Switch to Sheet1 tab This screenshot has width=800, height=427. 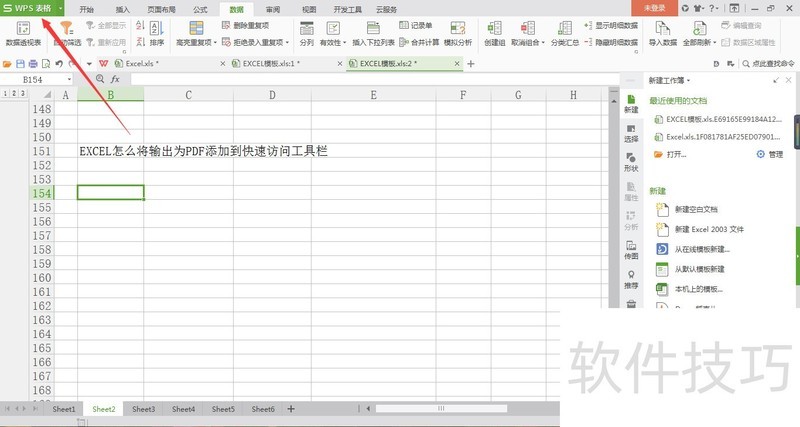tap(64, 409)
